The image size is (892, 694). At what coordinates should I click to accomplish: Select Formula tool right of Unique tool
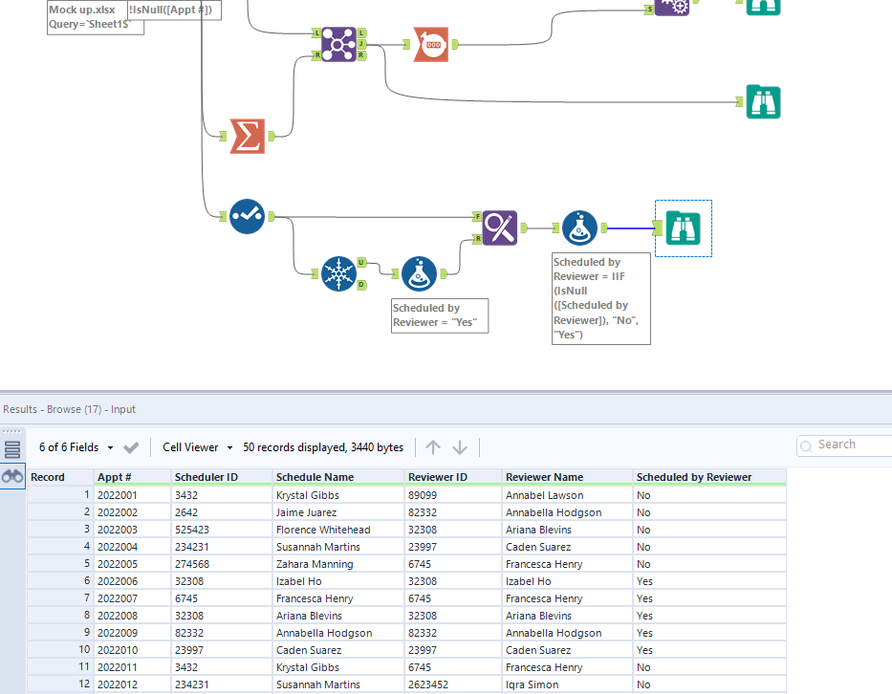click(419, 273)
